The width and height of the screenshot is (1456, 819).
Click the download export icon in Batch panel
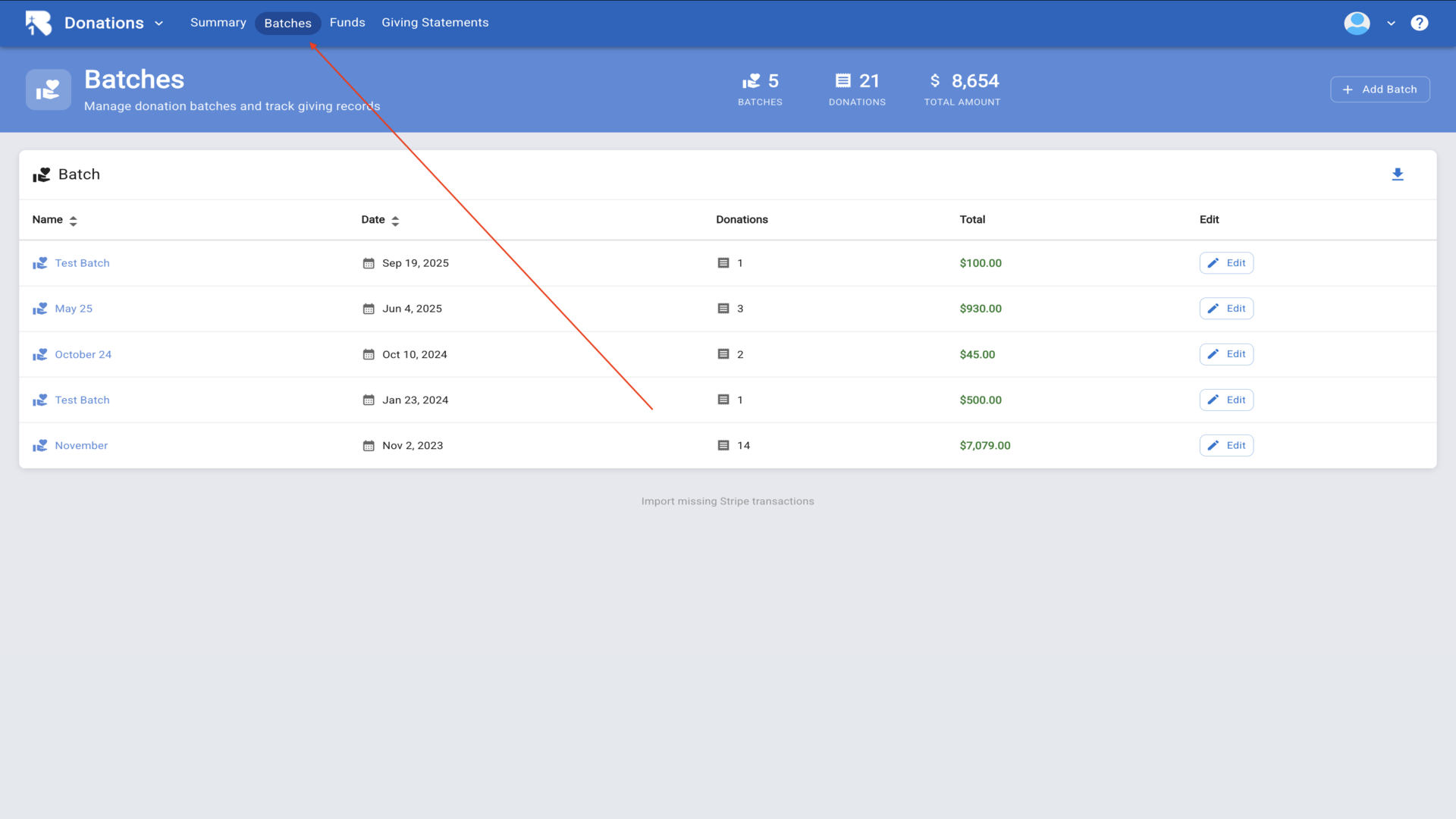pos(1398,174)
